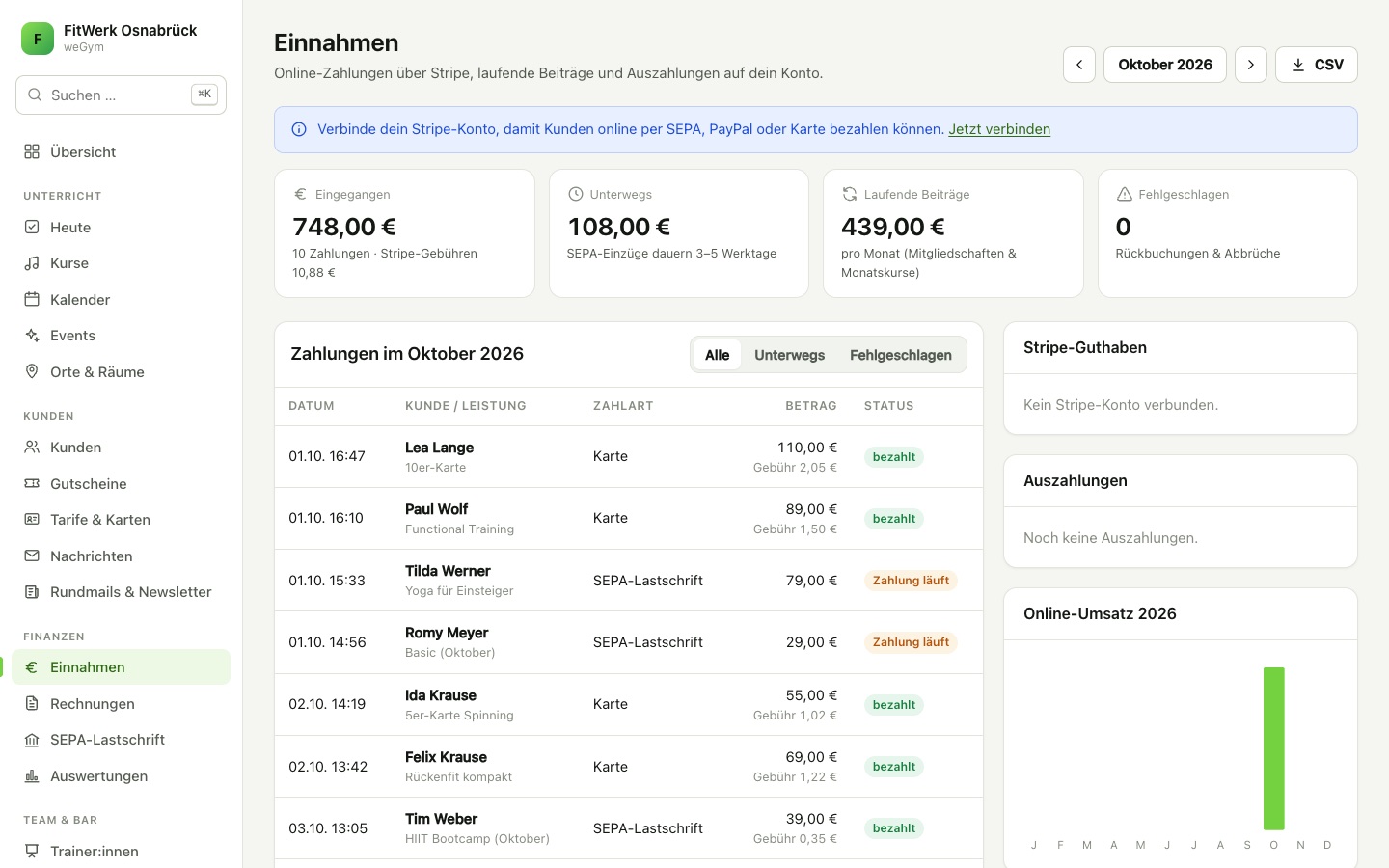
Task: Click the Eingegangen 748,00 € card
Action: (x=404, y=233)
